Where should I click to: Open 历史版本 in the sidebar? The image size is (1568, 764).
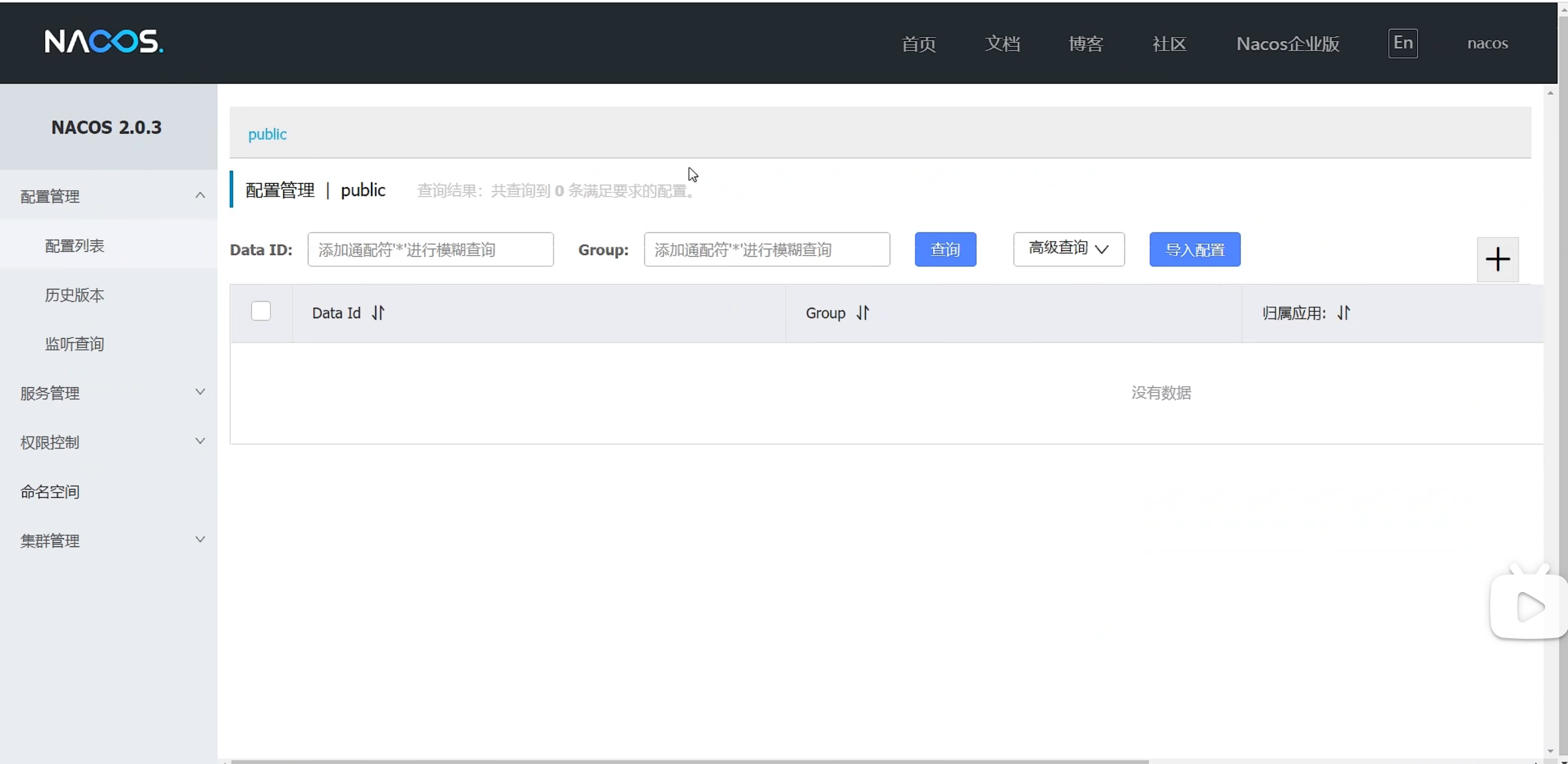pyautogui.click(x=74, y=295)
